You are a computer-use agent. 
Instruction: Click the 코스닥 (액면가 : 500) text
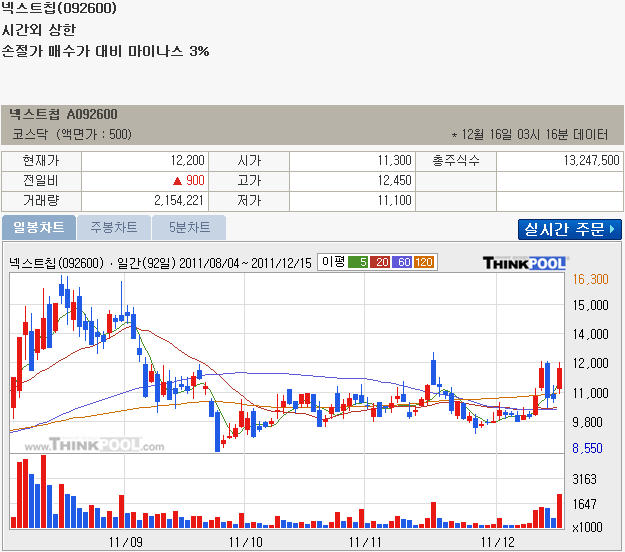tap(72, 134)
